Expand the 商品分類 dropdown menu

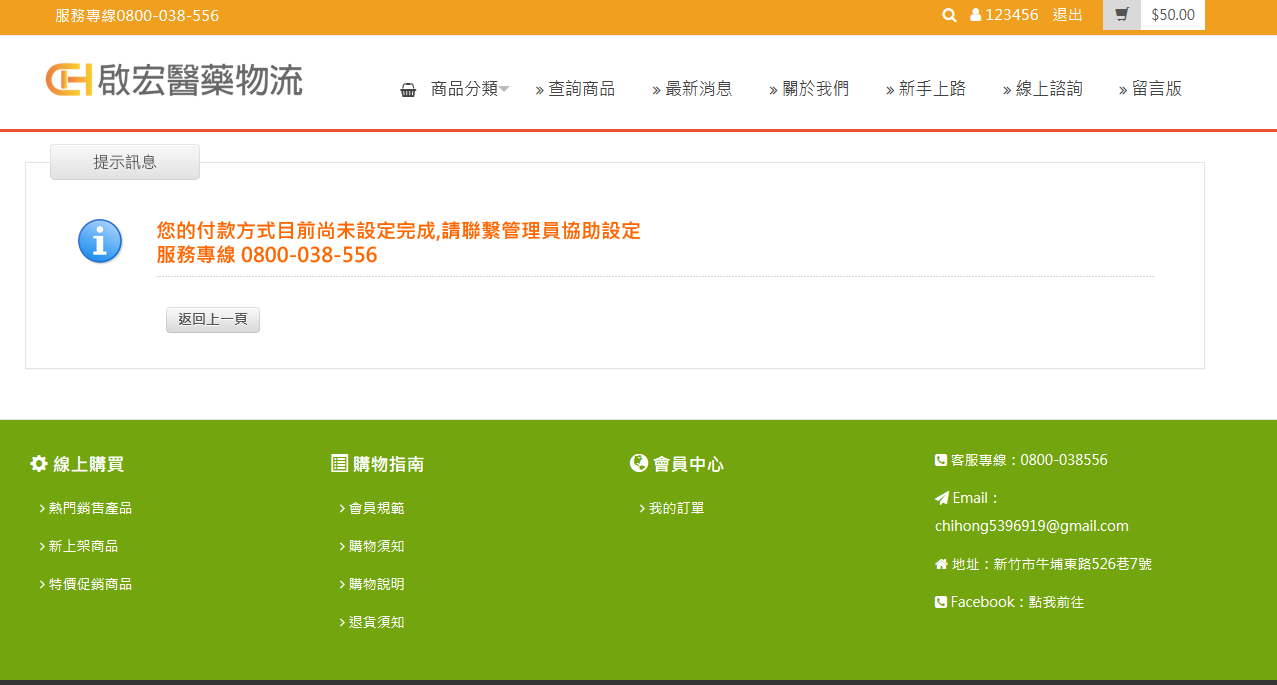click(468, 89)
